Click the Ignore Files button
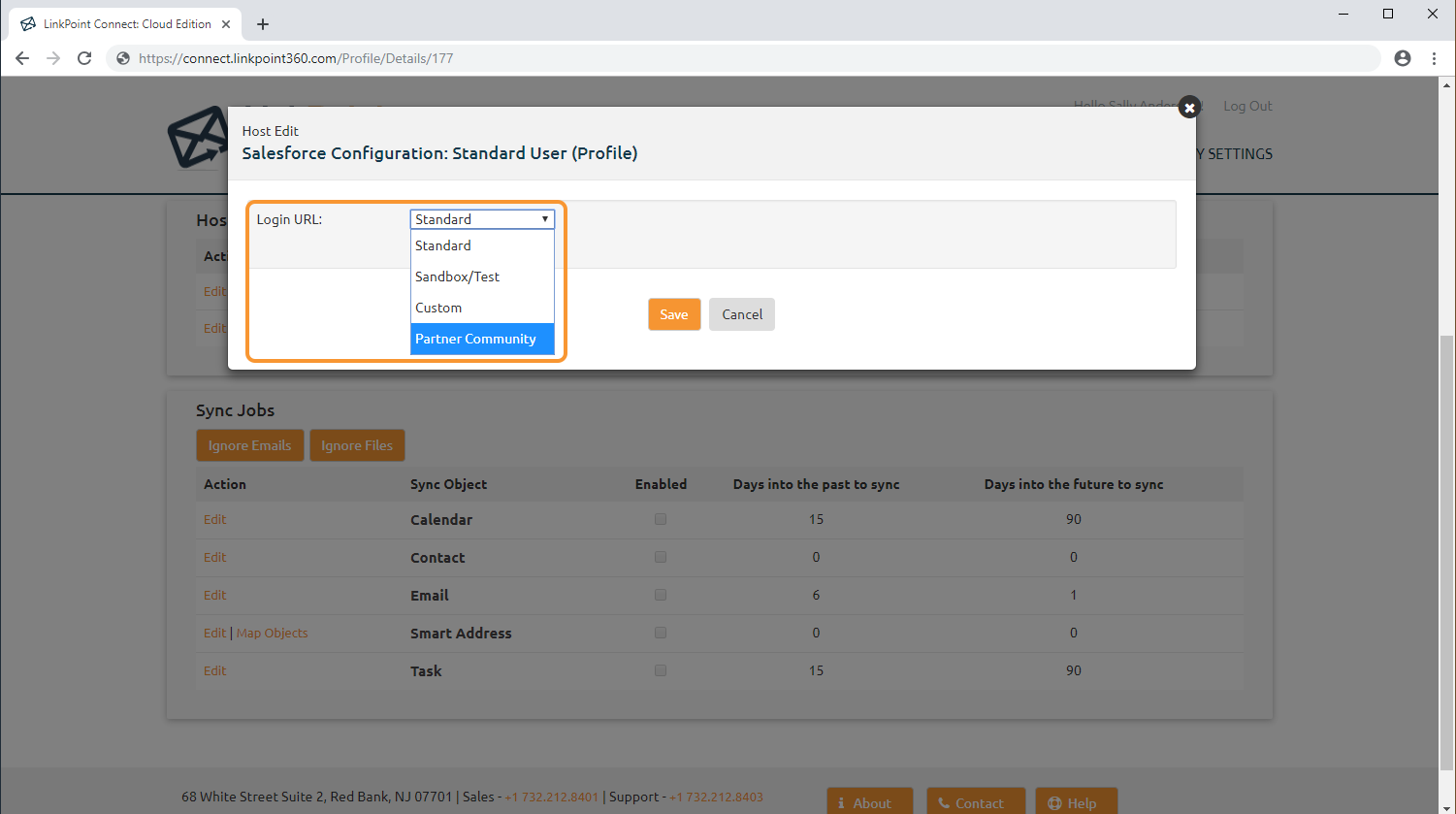 [357, 445]
